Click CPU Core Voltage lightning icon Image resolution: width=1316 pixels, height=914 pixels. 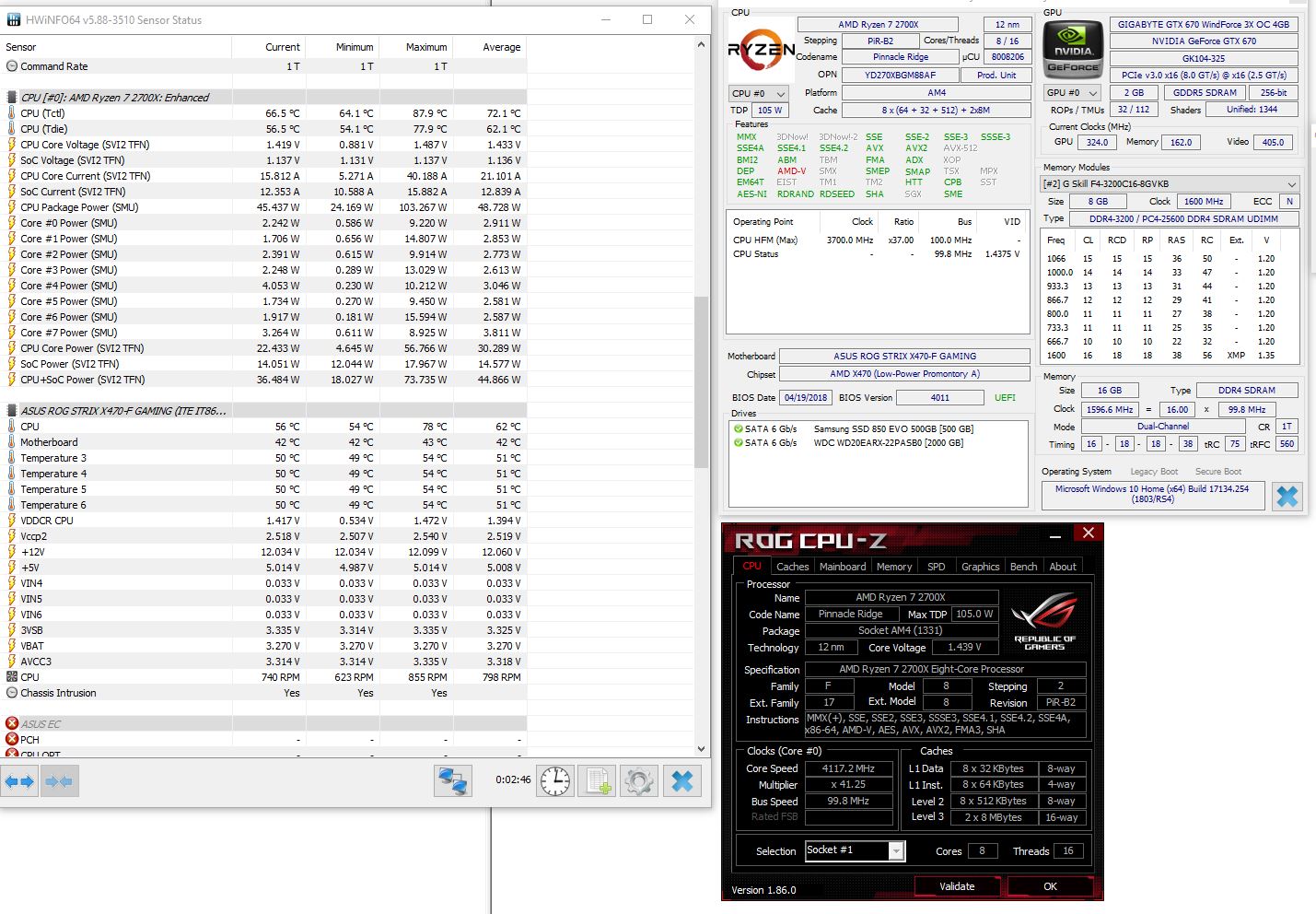click(12, 145)
